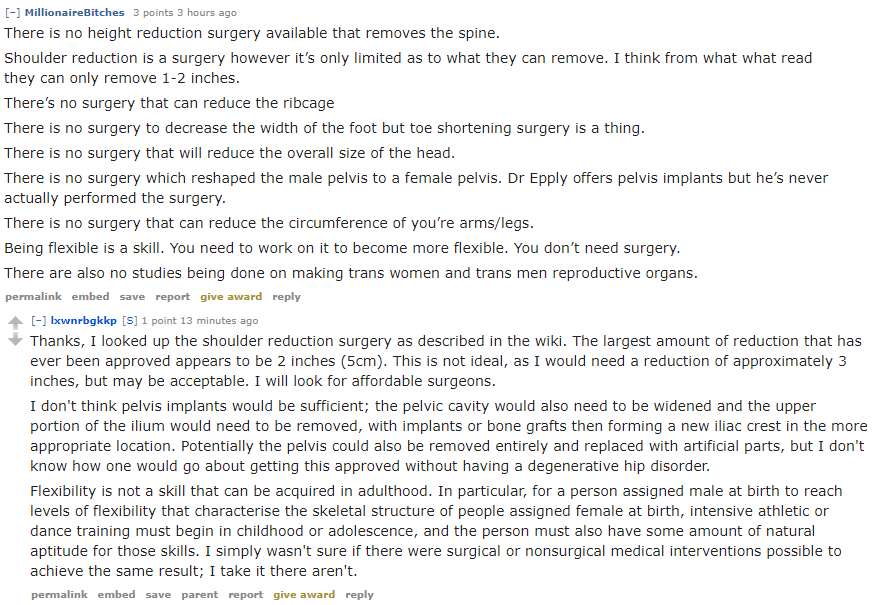Image resolution: width=873 pixels, height=605 pixels.
Task: Click embed under MillionaireBitches comment
Action: (x=91, y=297)
